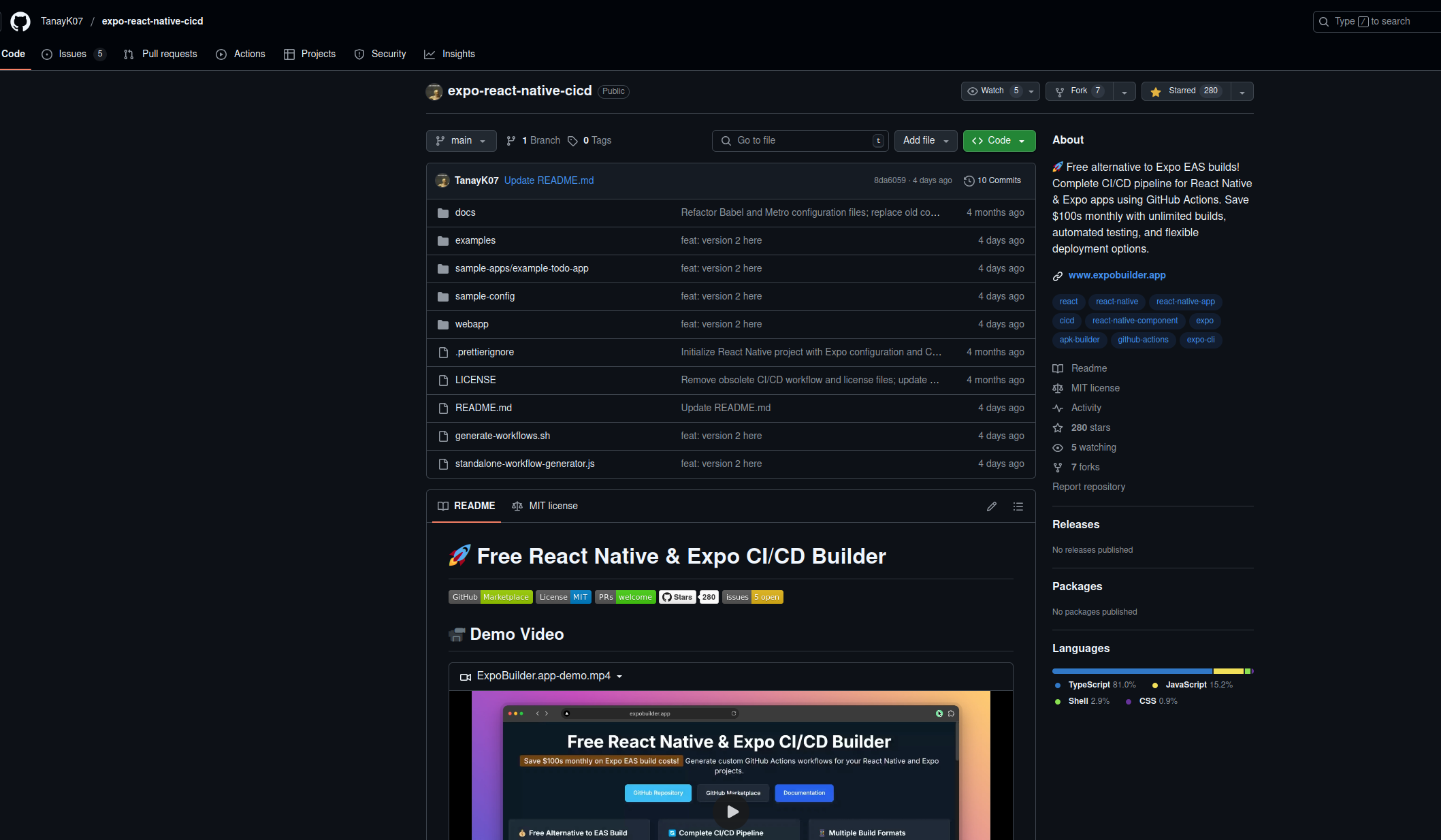Click the webapp folder icon
Viewport: 1441px width, 840px height.
(x=443, y=325)
